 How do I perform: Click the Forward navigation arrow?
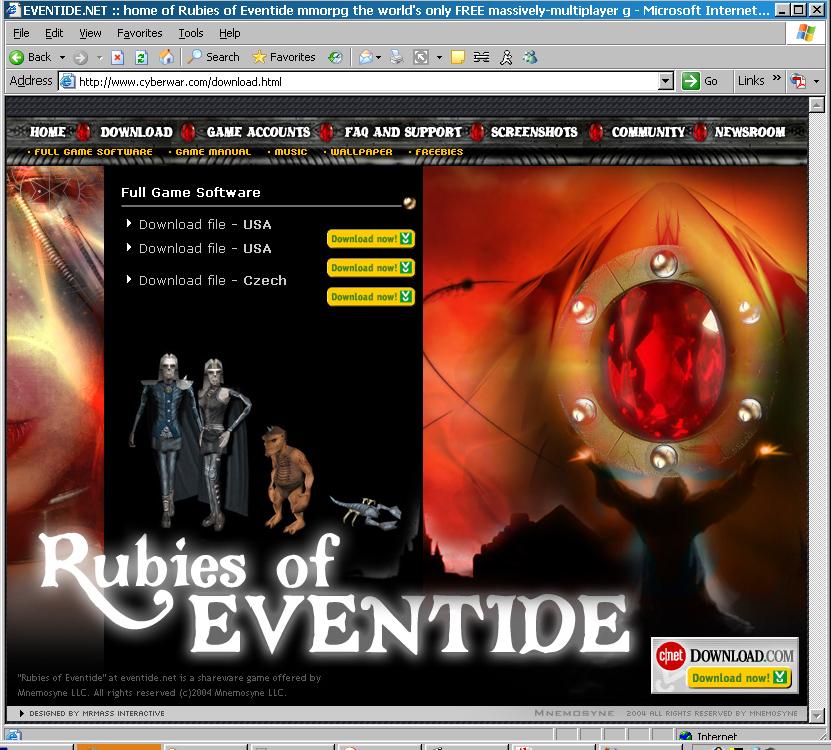[80, 58]
